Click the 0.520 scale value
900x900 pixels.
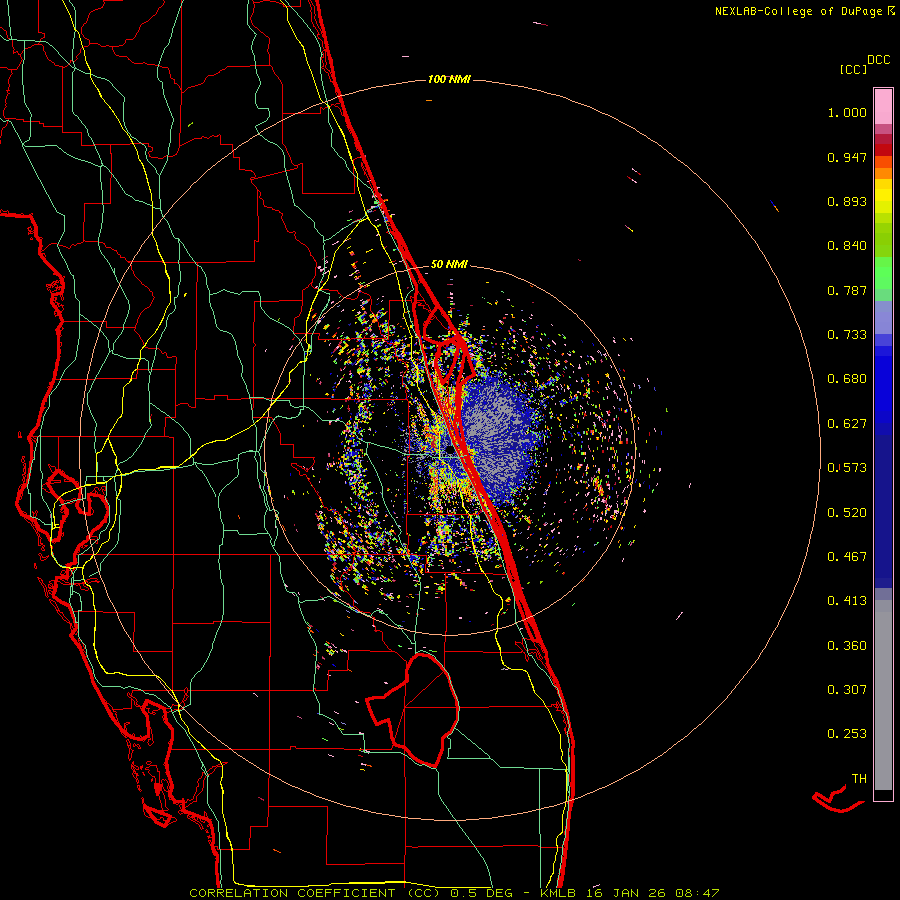point(847,513)
